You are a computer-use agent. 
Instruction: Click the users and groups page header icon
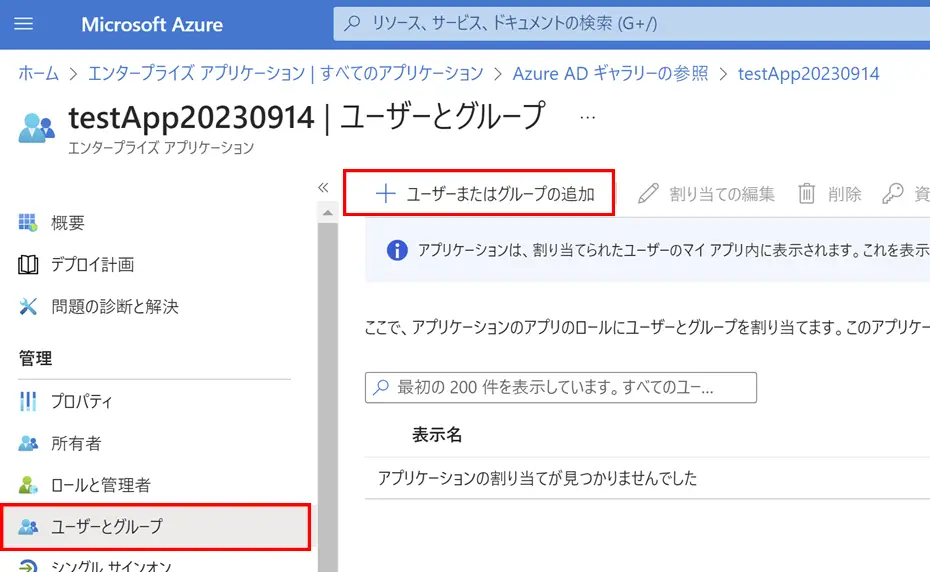tap(36, 128)
